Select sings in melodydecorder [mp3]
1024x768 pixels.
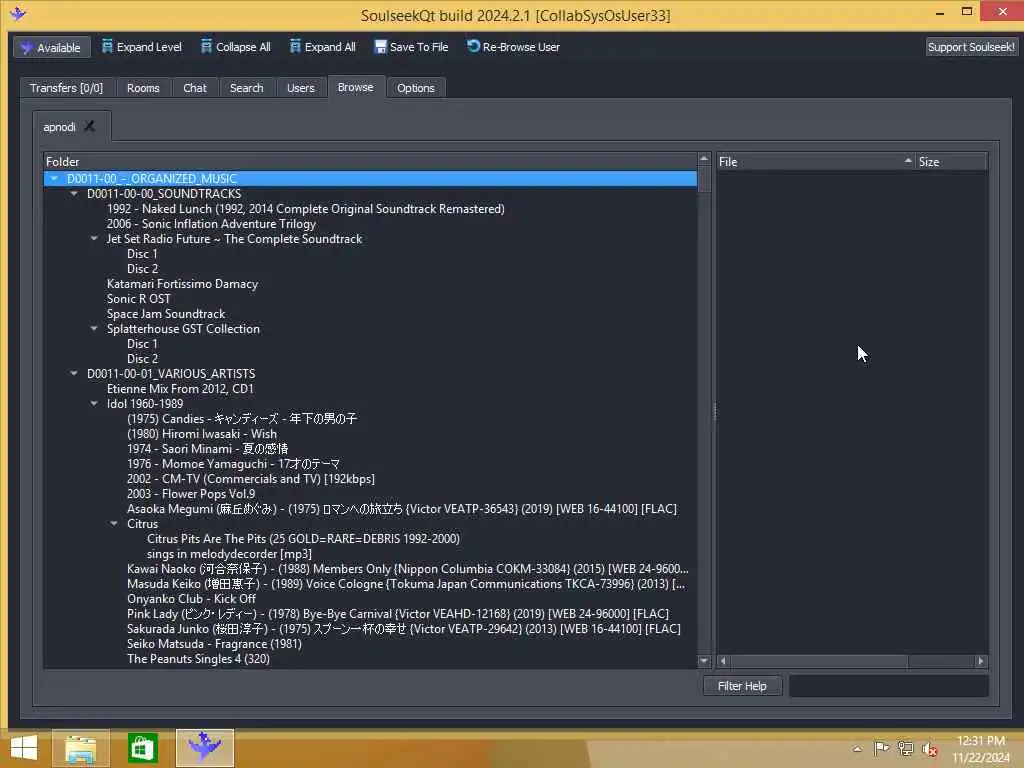pyautogui.click(x=229, y=554)
